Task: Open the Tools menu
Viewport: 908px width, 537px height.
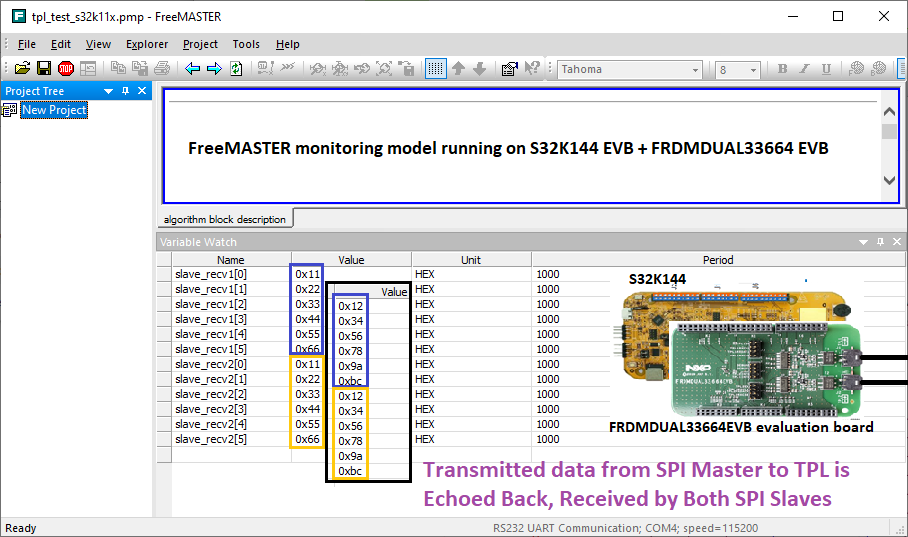Action: (x=246, y=44)
